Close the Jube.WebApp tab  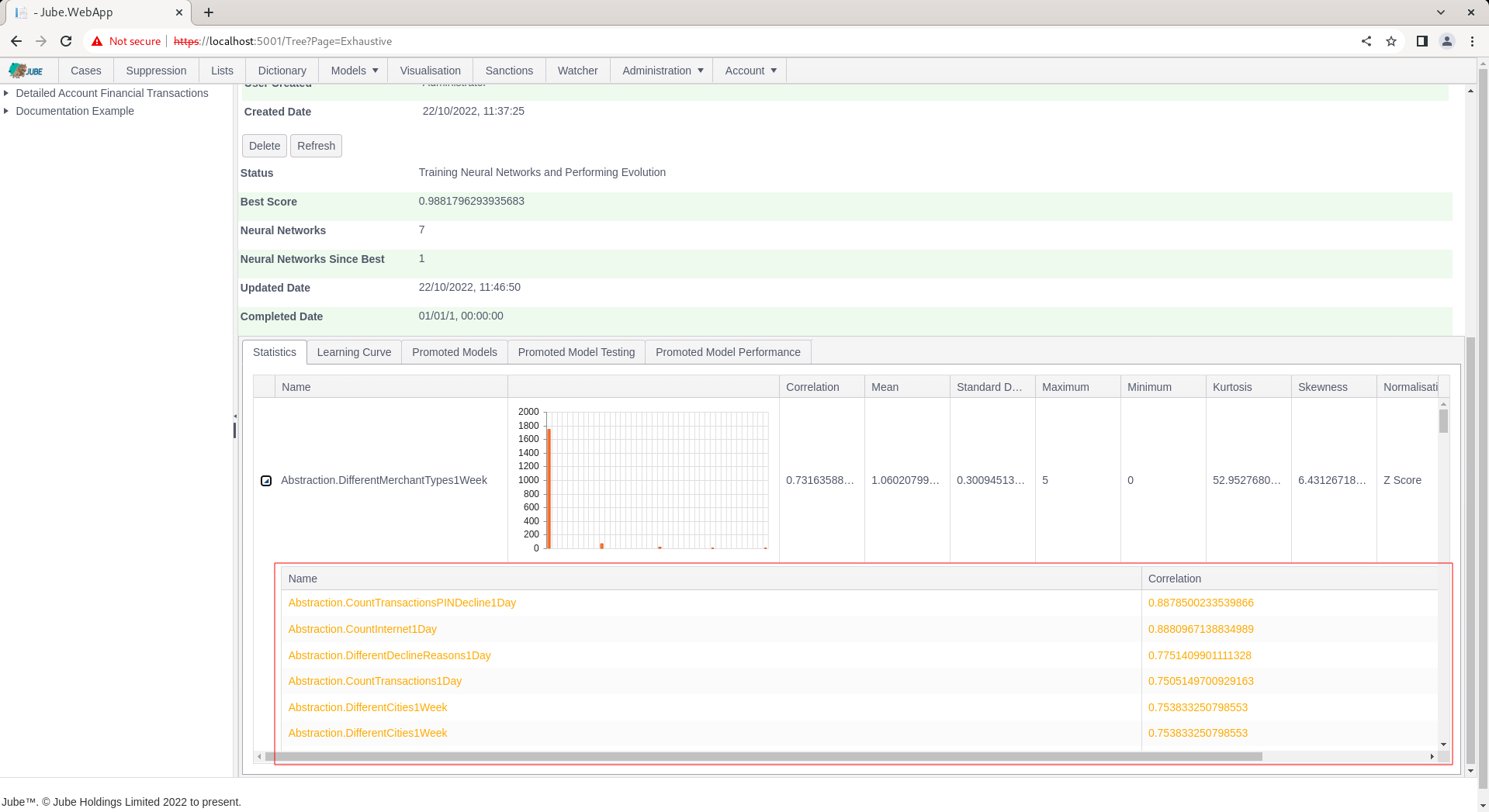(179, 12)
